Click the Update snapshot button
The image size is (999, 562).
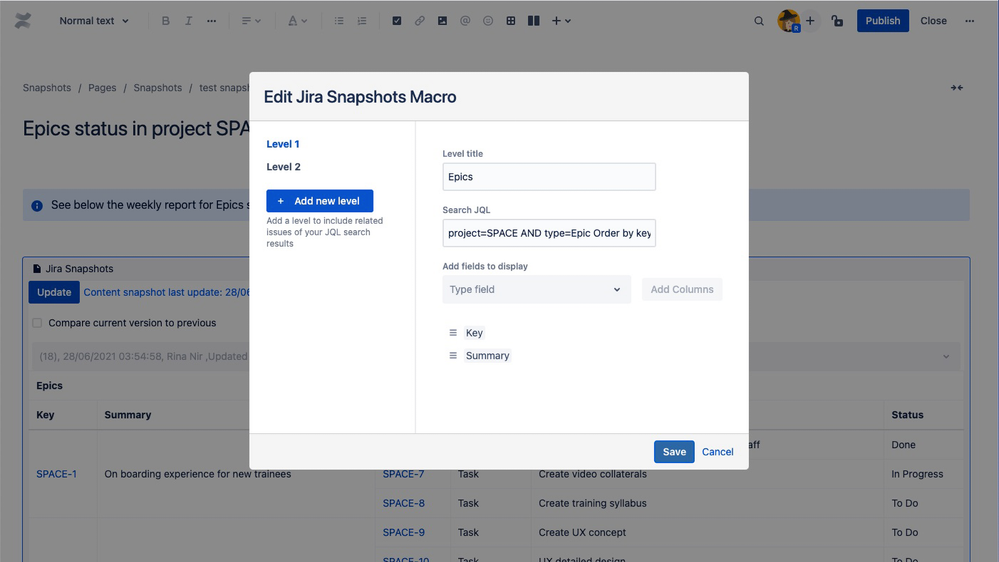pos(54,292)
